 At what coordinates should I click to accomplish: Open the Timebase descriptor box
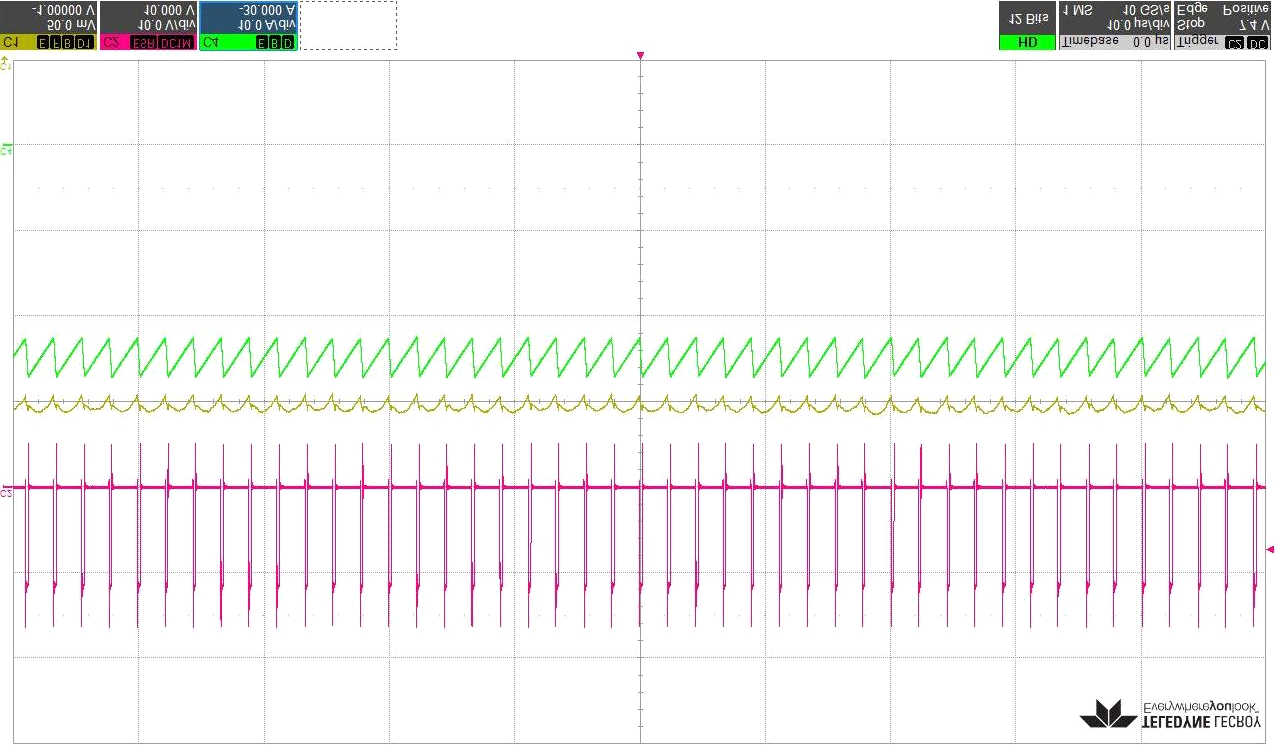(1113, 25)
